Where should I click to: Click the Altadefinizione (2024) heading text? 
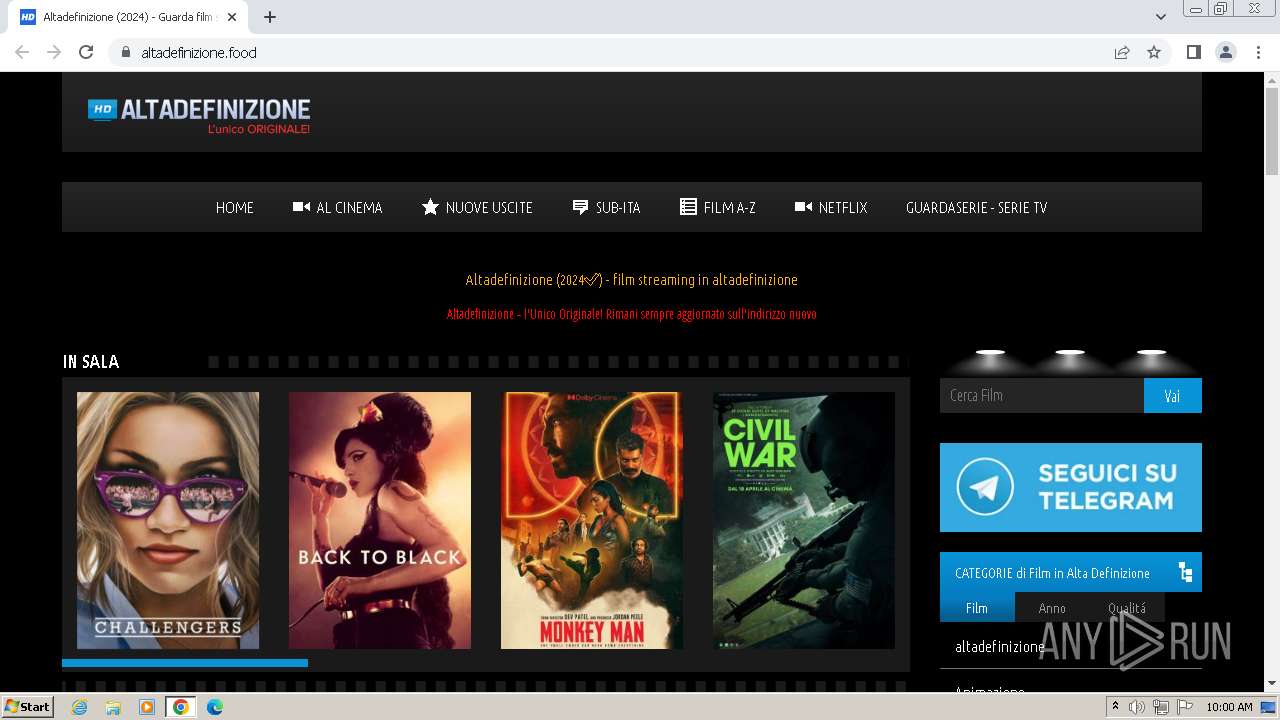tap(632, 279)
